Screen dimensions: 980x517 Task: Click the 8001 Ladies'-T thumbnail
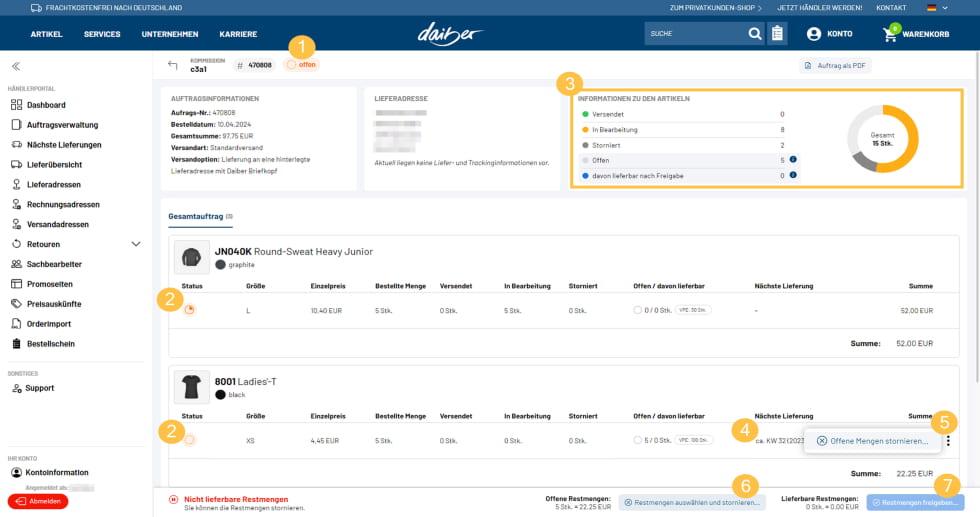pyautogui.click(x=191, y=387)
